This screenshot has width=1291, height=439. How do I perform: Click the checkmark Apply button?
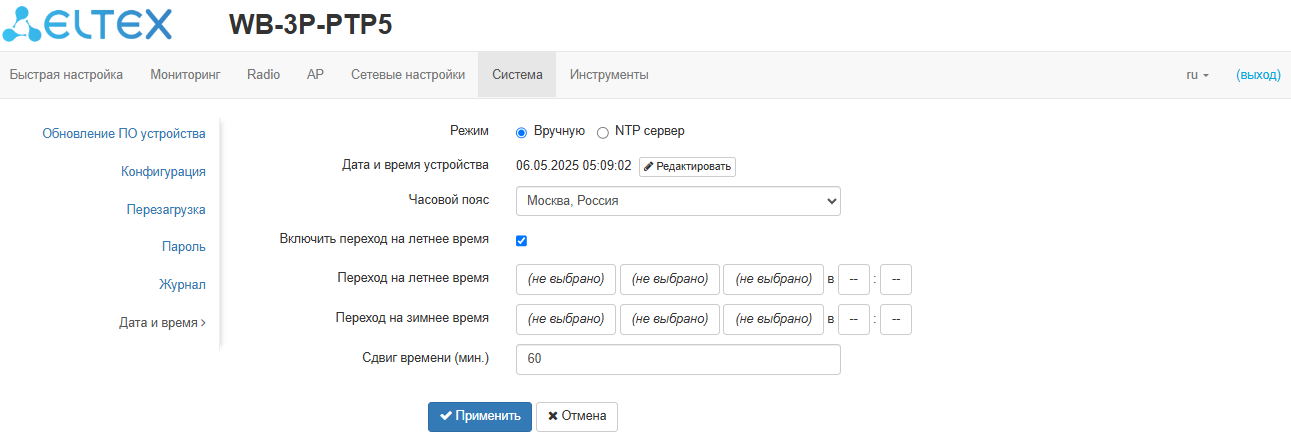point(480,417)
